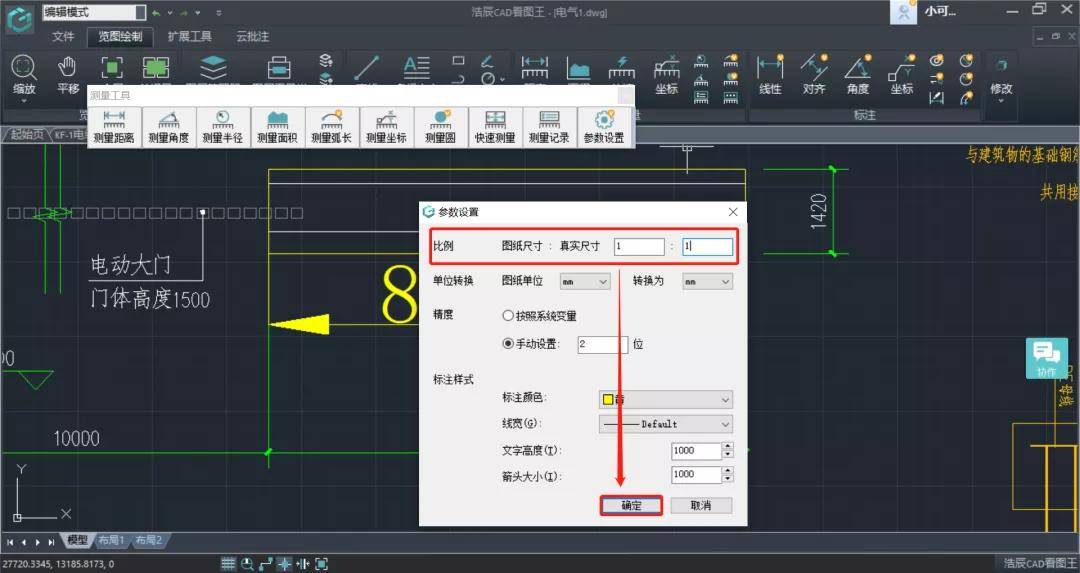Viewport: 1080px width, 573px height.
Task: Select 按照系统变量 precision option
Action: [x=539, y=315]
